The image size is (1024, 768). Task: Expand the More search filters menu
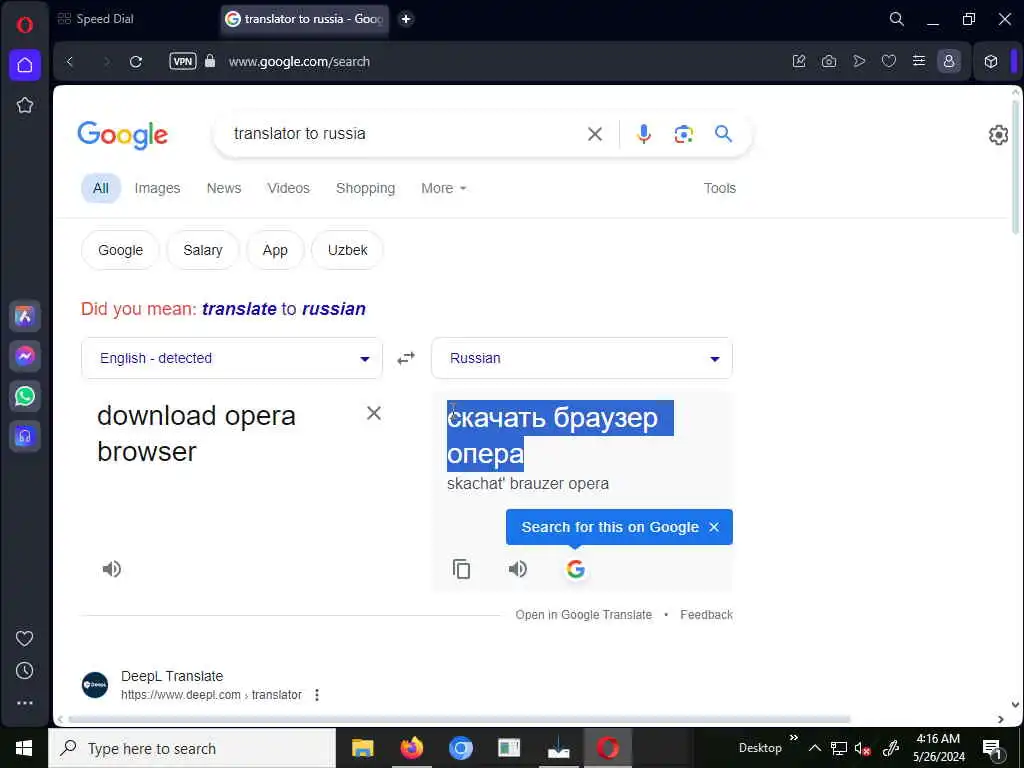point(443,188)
